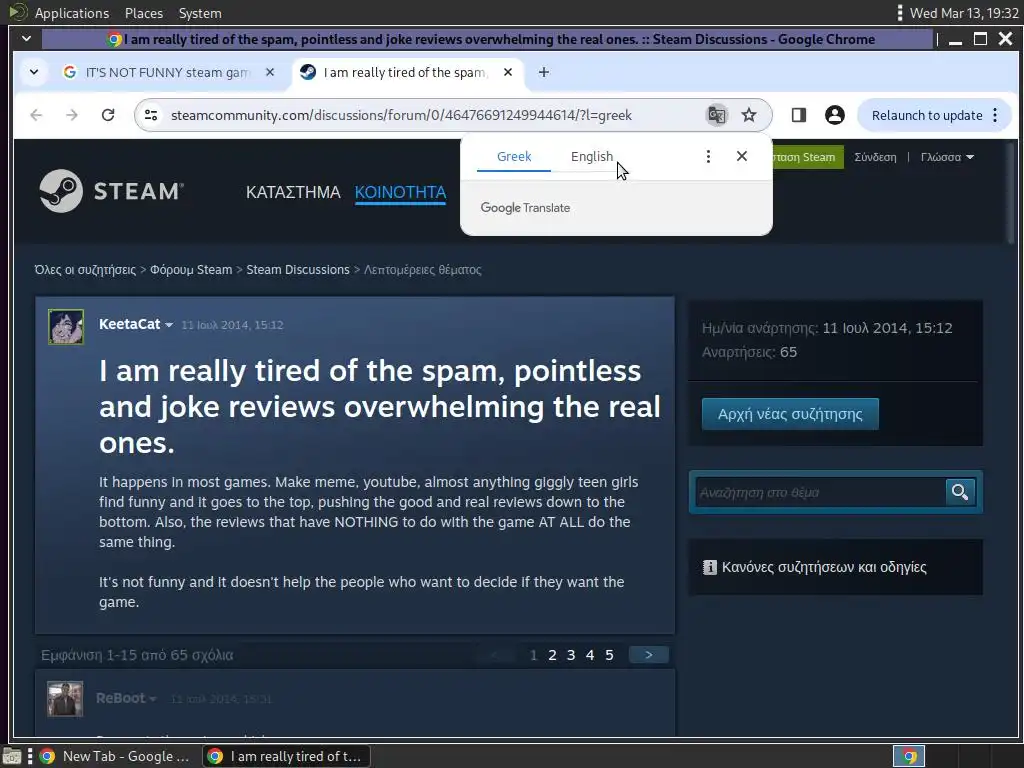Click the search magnifier in topic search
Screen dimensions: 1024x768
959,492
